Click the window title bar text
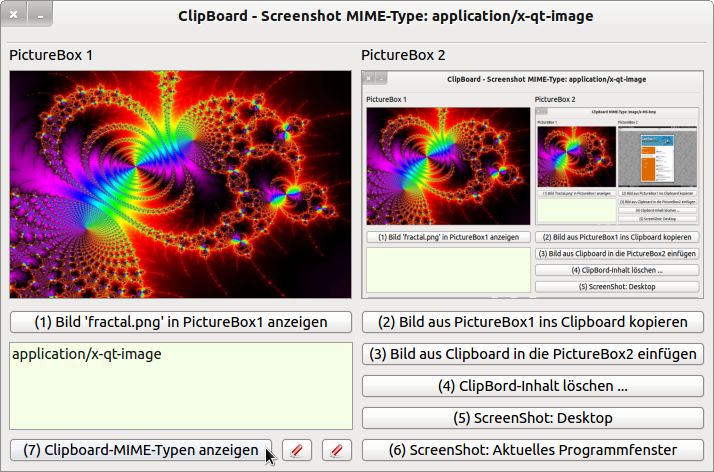 click(385, 16)
